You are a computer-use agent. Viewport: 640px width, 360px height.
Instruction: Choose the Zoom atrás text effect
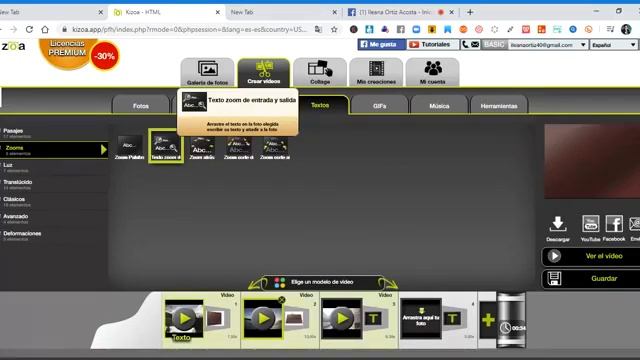pos(202,148)
